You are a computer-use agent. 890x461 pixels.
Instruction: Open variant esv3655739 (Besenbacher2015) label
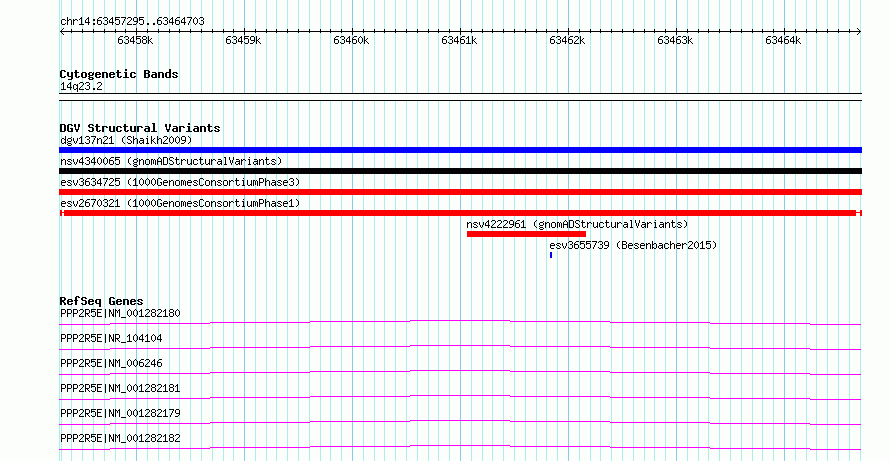pos(633,245)
